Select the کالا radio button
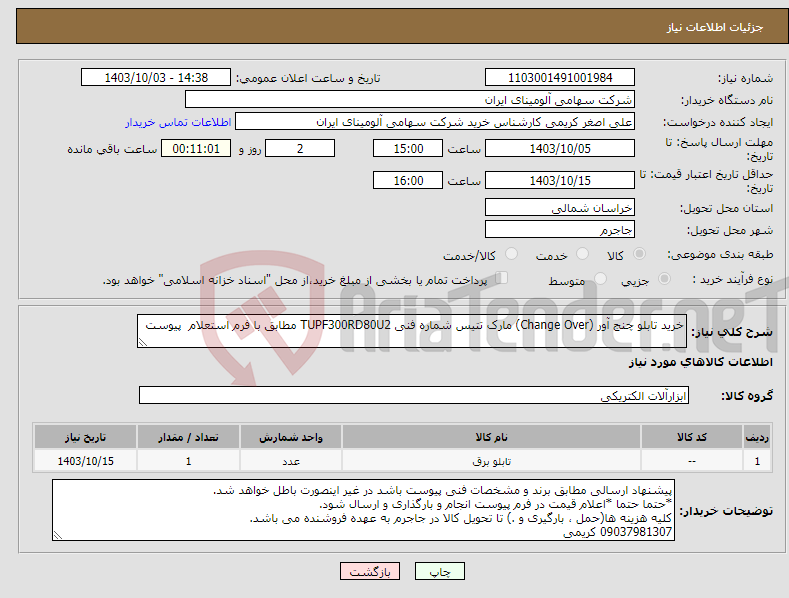The height and width of the screenshot is (598, 789). (639, 254)
